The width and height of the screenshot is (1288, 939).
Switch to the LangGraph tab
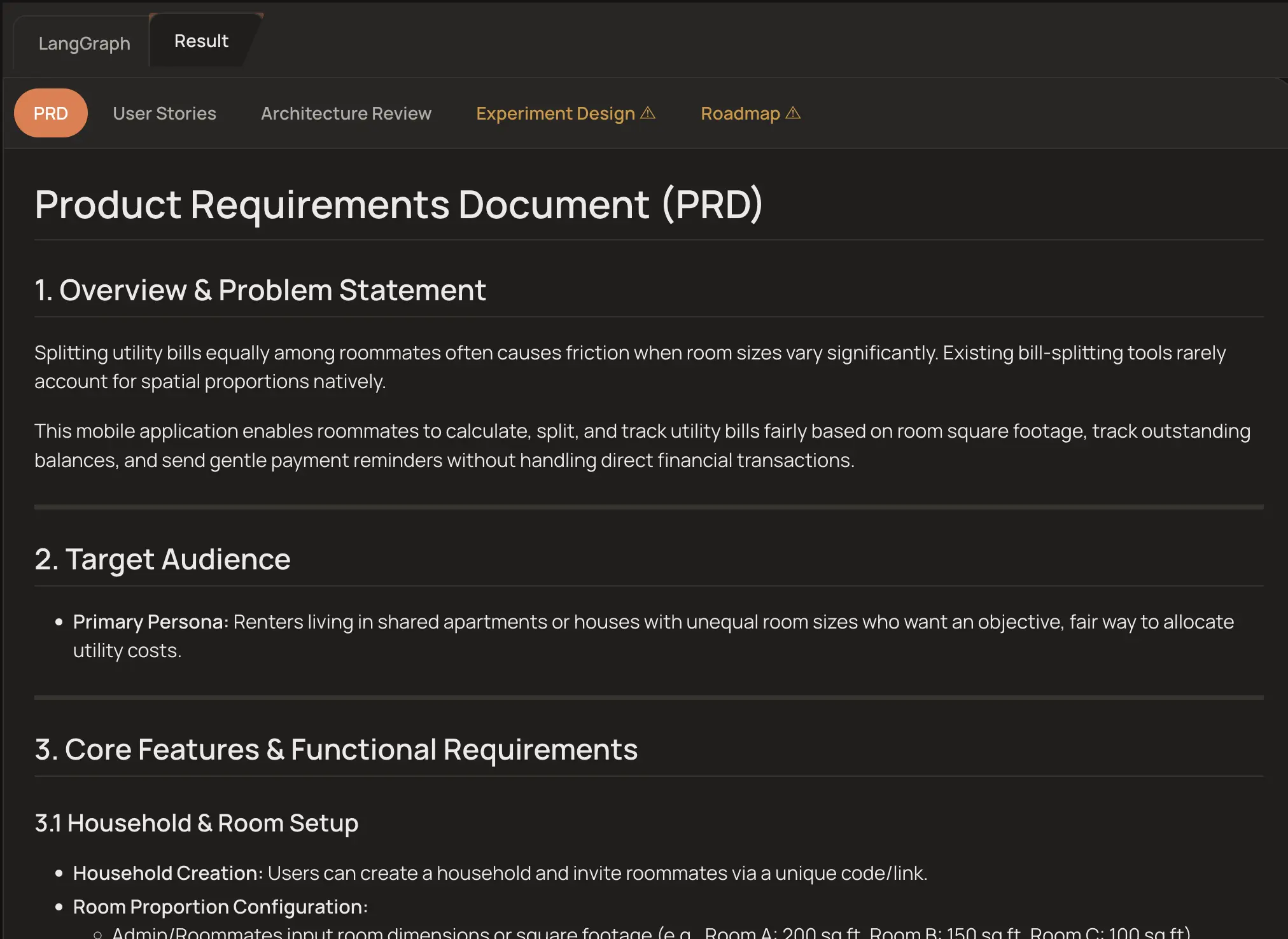(84, 43)
